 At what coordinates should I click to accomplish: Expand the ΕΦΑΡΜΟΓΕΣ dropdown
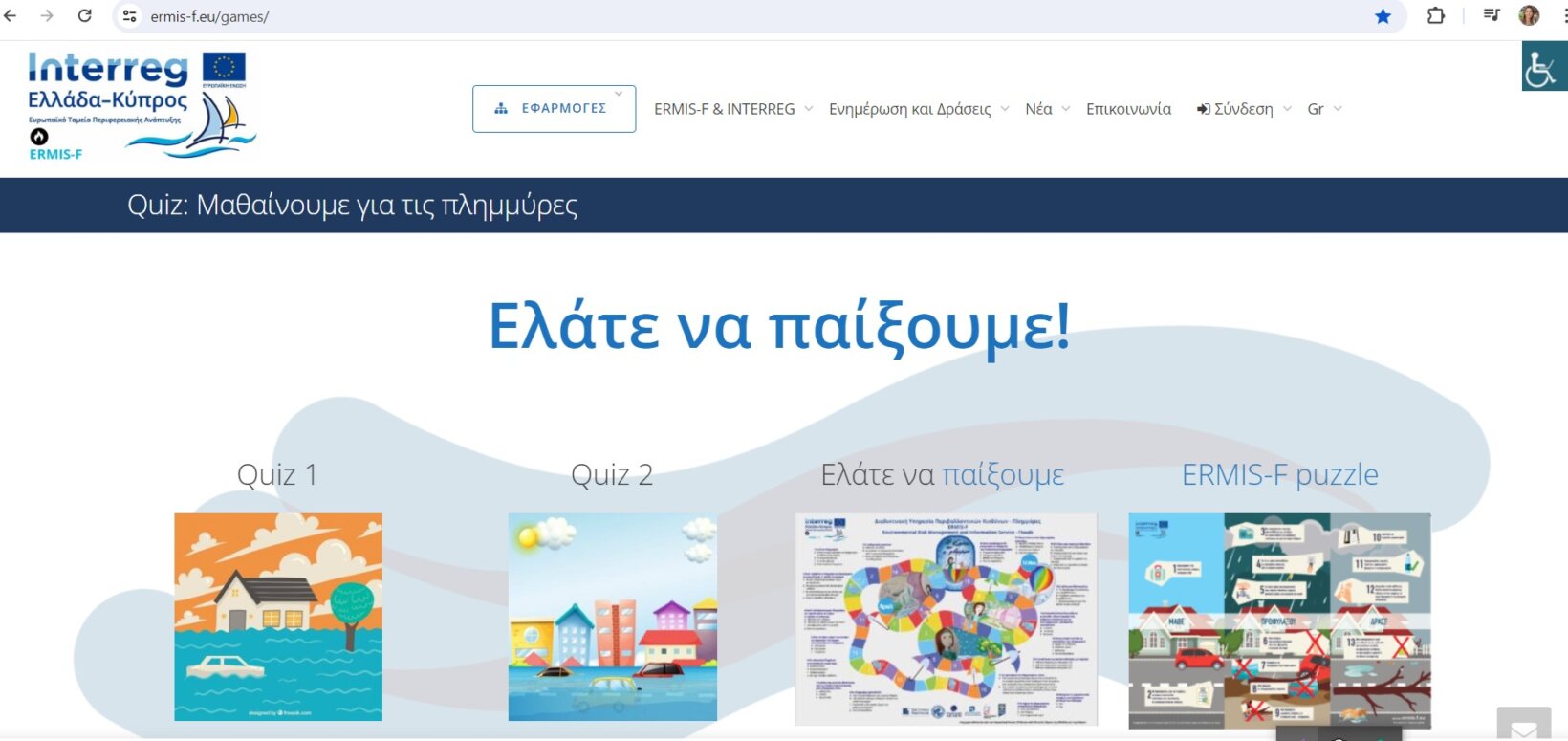554,109
